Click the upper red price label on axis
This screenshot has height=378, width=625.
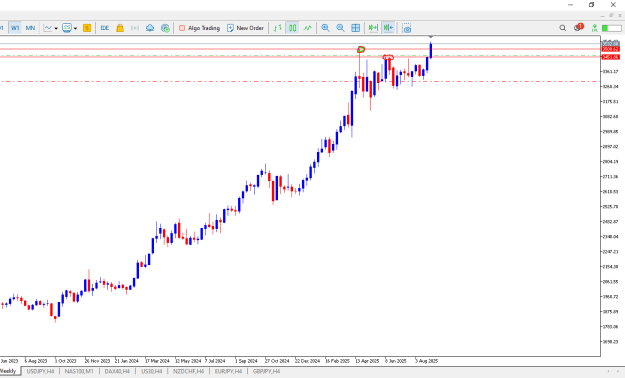(611, 49)
